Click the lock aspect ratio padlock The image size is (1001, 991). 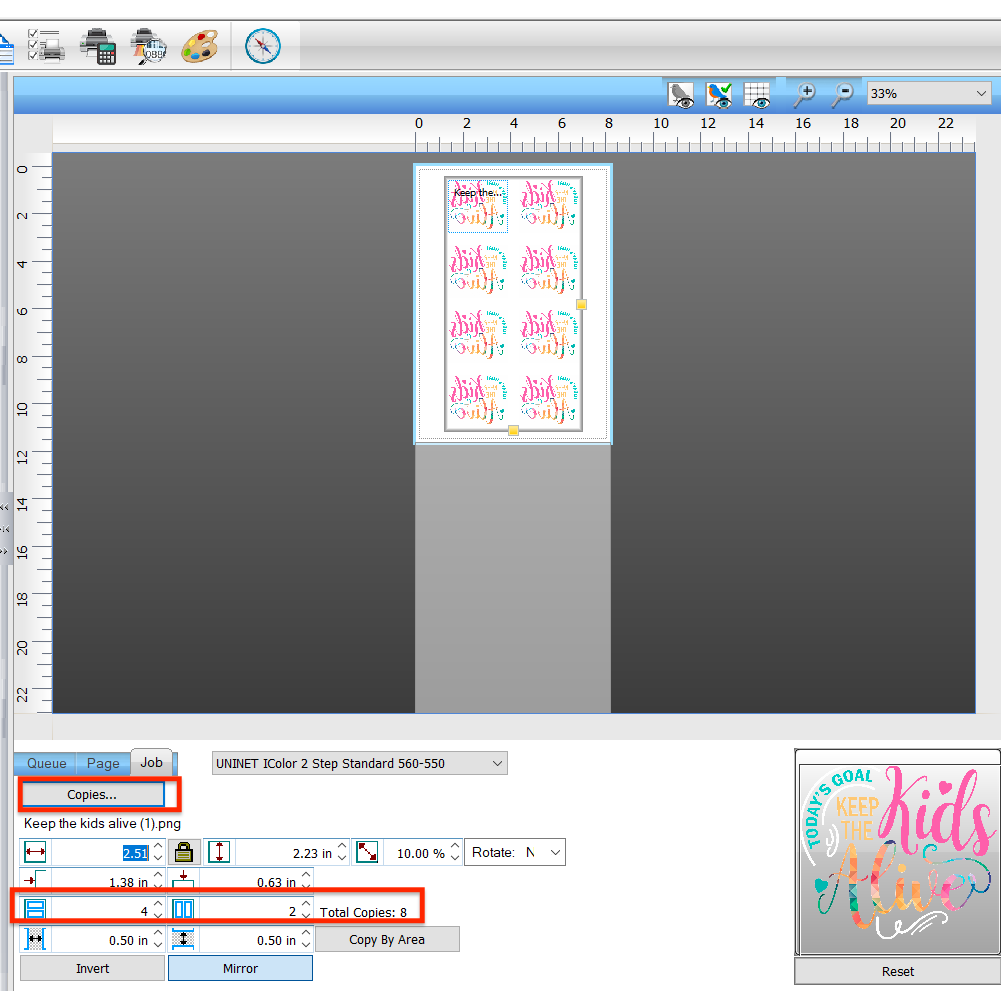(x=186, y=852)
